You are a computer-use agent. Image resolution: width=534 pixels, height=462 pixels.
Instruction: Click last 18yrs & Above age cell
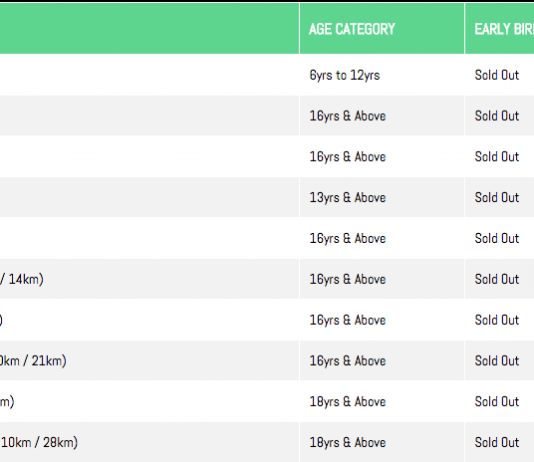[x=347, y=443]
